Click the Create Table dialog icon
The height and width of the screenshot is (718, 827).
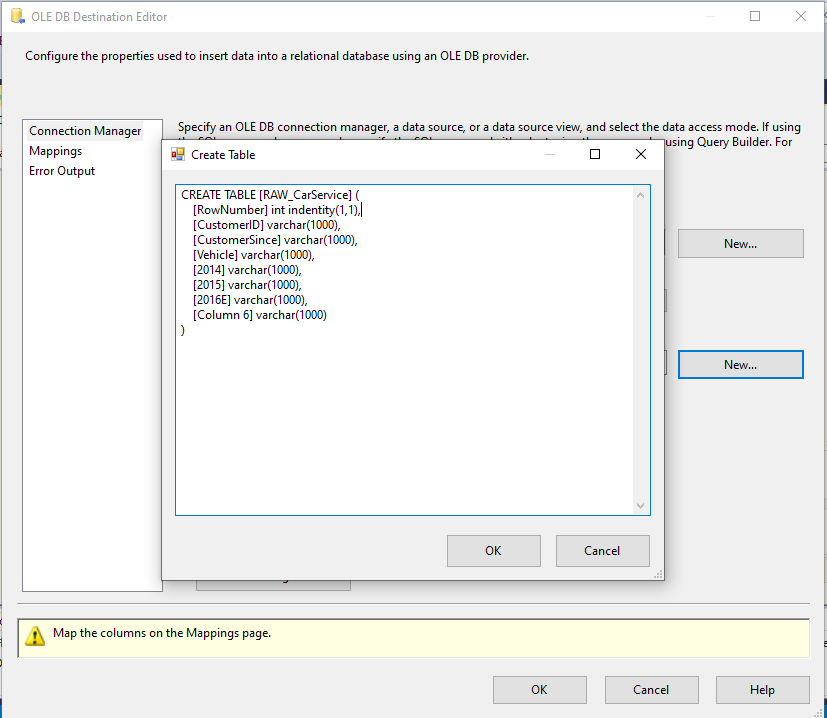point(178,154)
